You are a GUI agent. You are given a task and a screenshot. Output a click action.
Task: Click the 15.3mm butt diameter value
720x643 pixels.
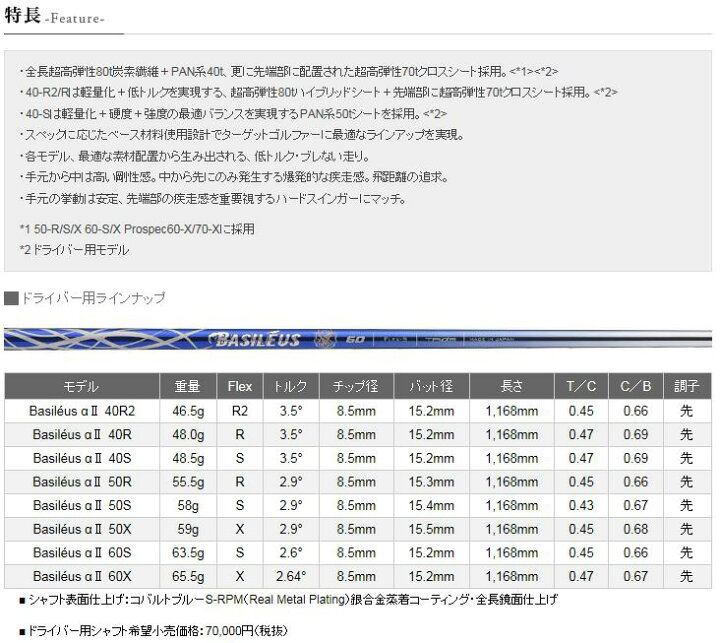431,482
